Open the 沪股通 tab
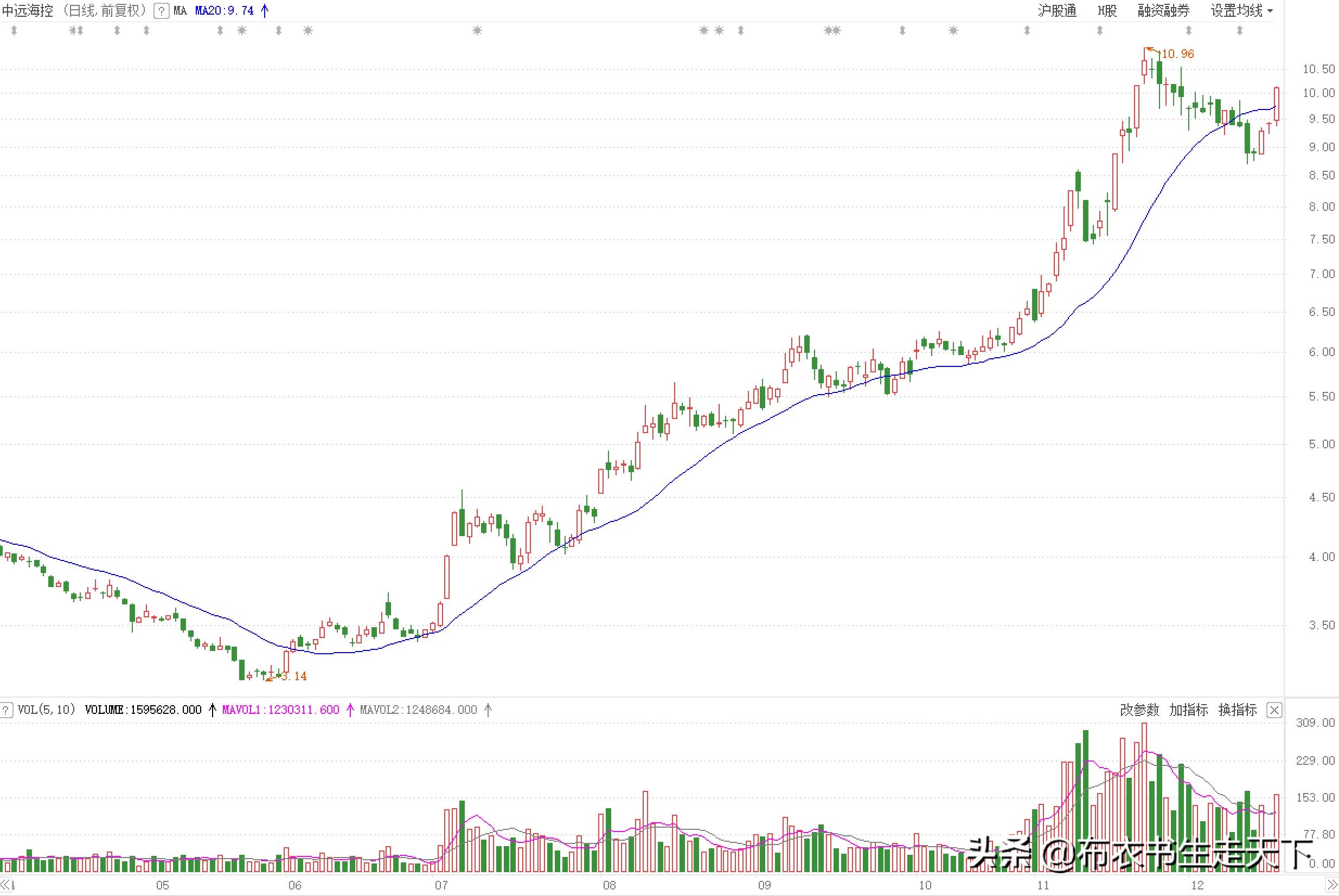Image resolution: width=1339 pixels, height=896 pixels. [1056, 11]
